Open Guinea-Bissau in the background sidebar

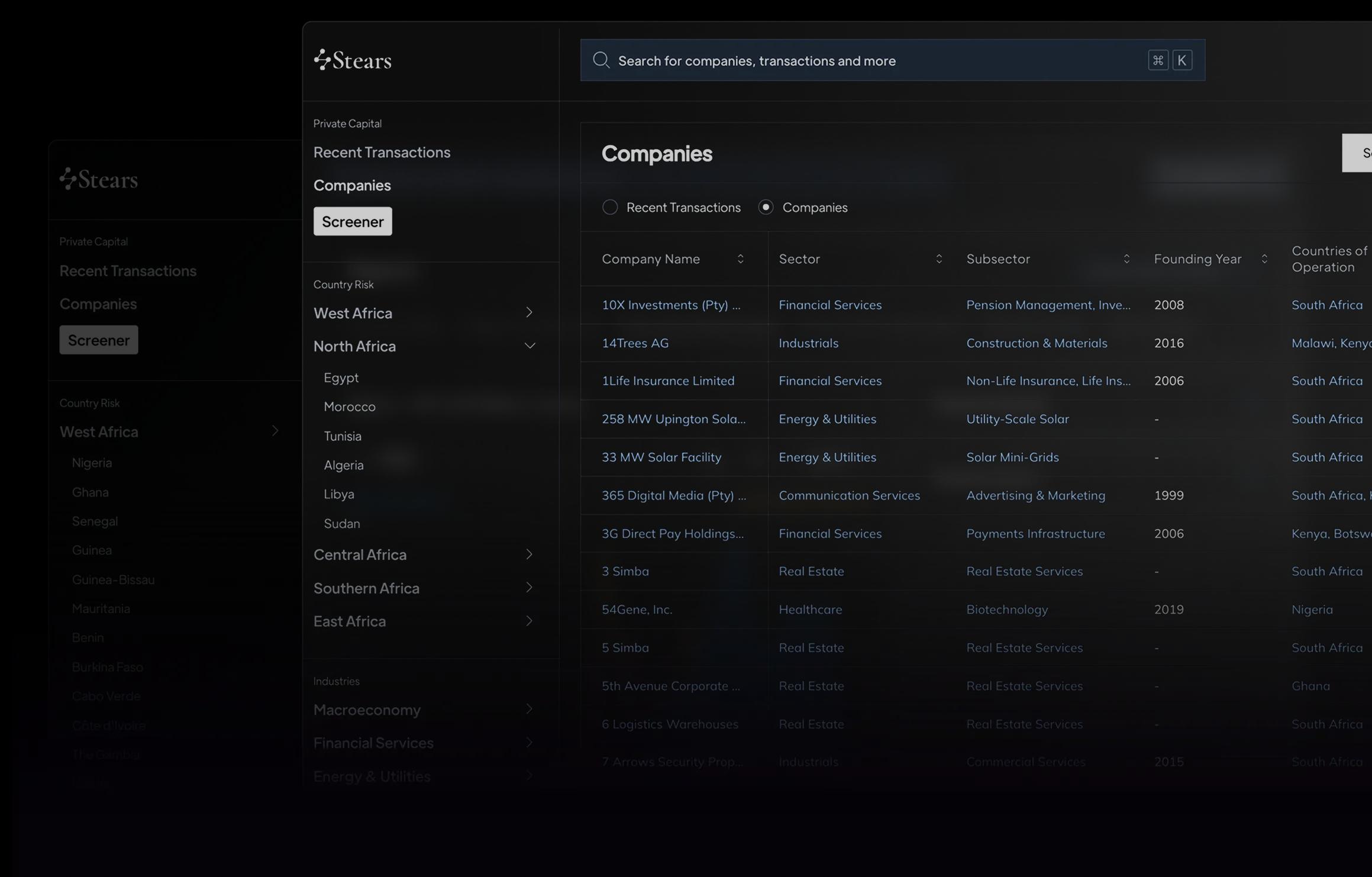(x=114, y=580)
